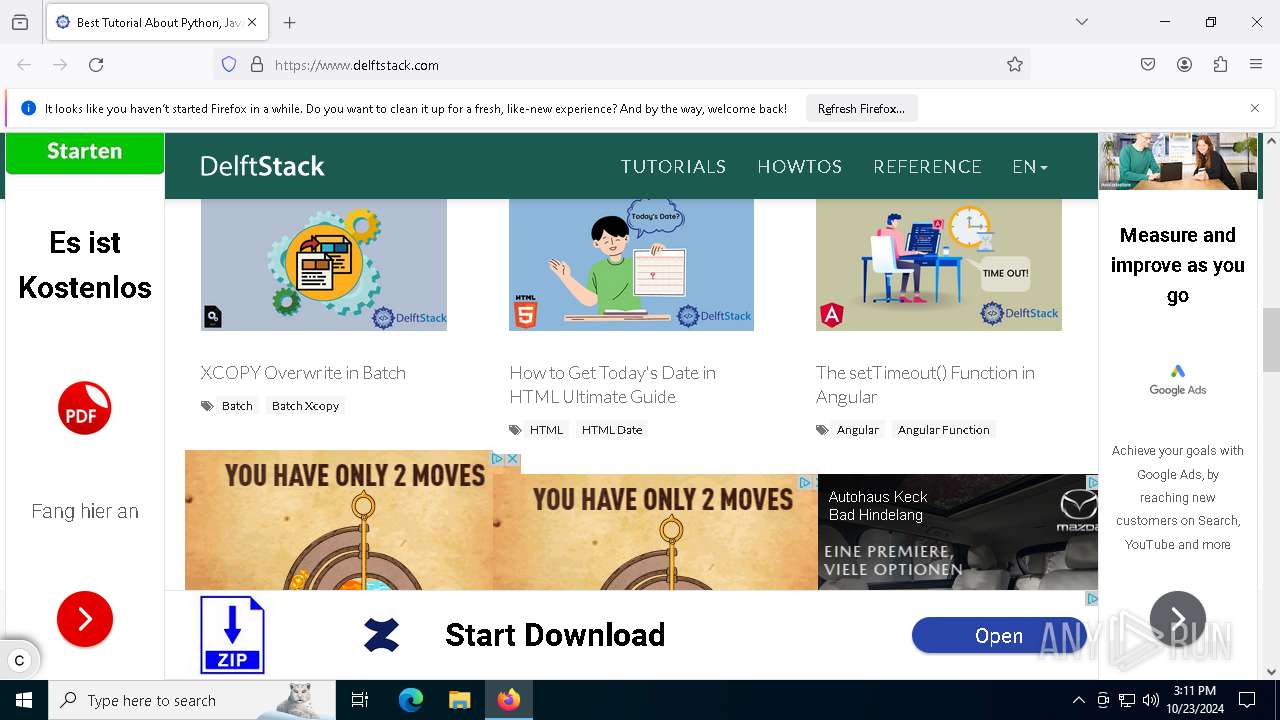Open Angular setTimeout article thumbnail

[x=939, y=265]
